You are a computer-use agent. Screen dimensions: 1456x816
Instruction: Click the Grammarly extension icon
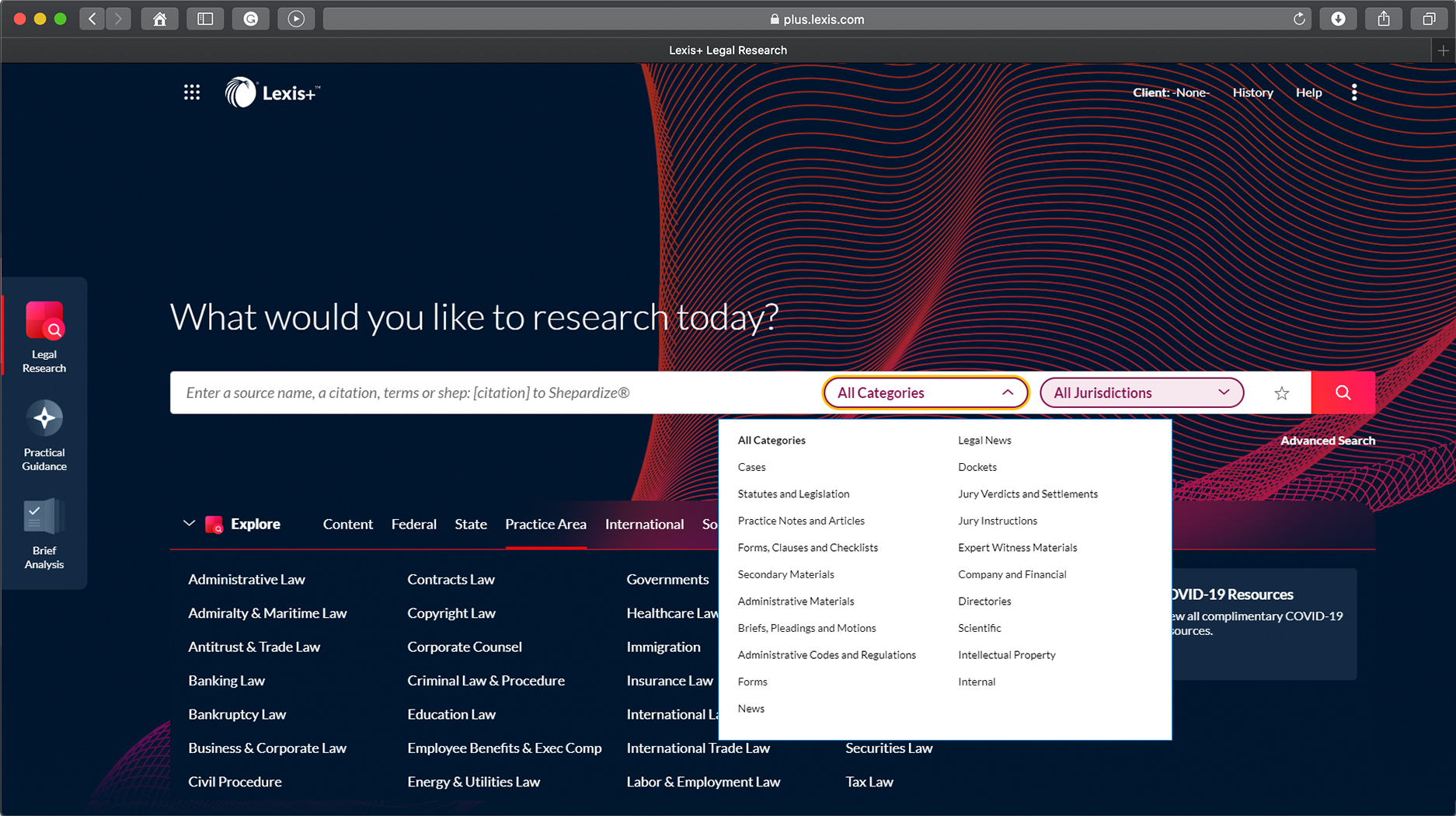click(x=251, y=19)
